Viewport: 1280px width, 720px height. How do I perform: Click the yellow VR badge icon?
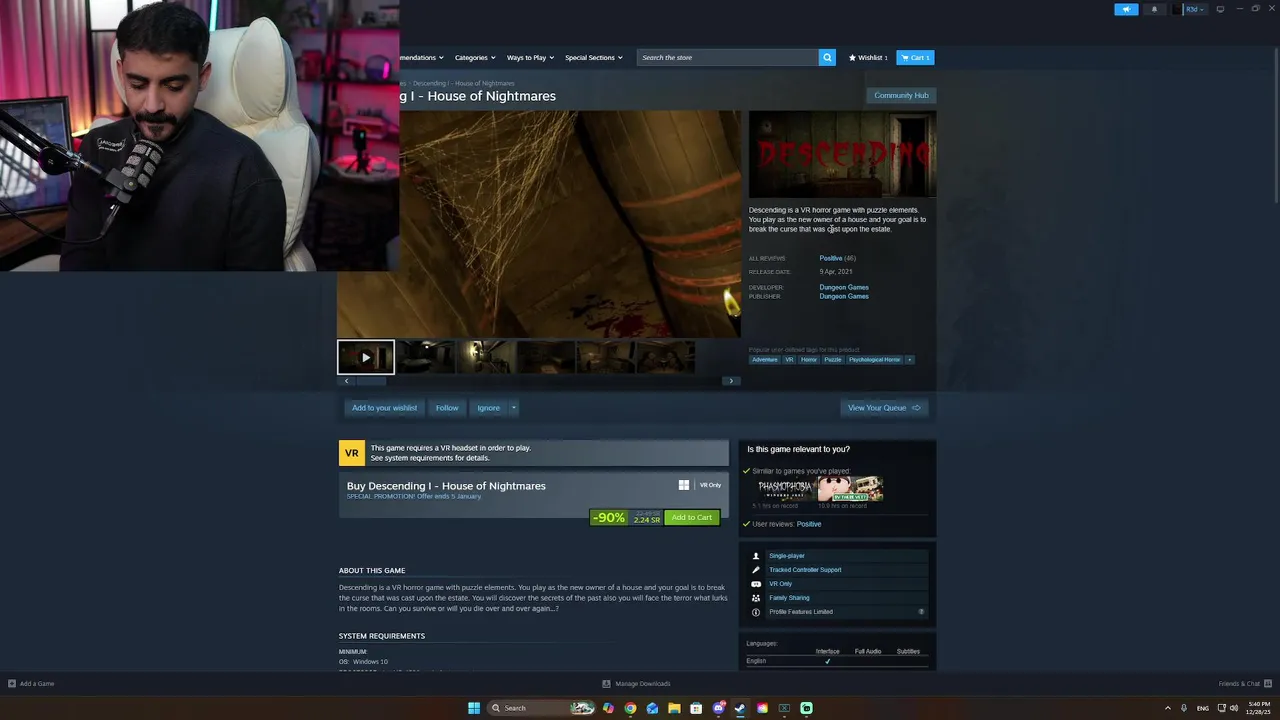click(x=352, y=453)
